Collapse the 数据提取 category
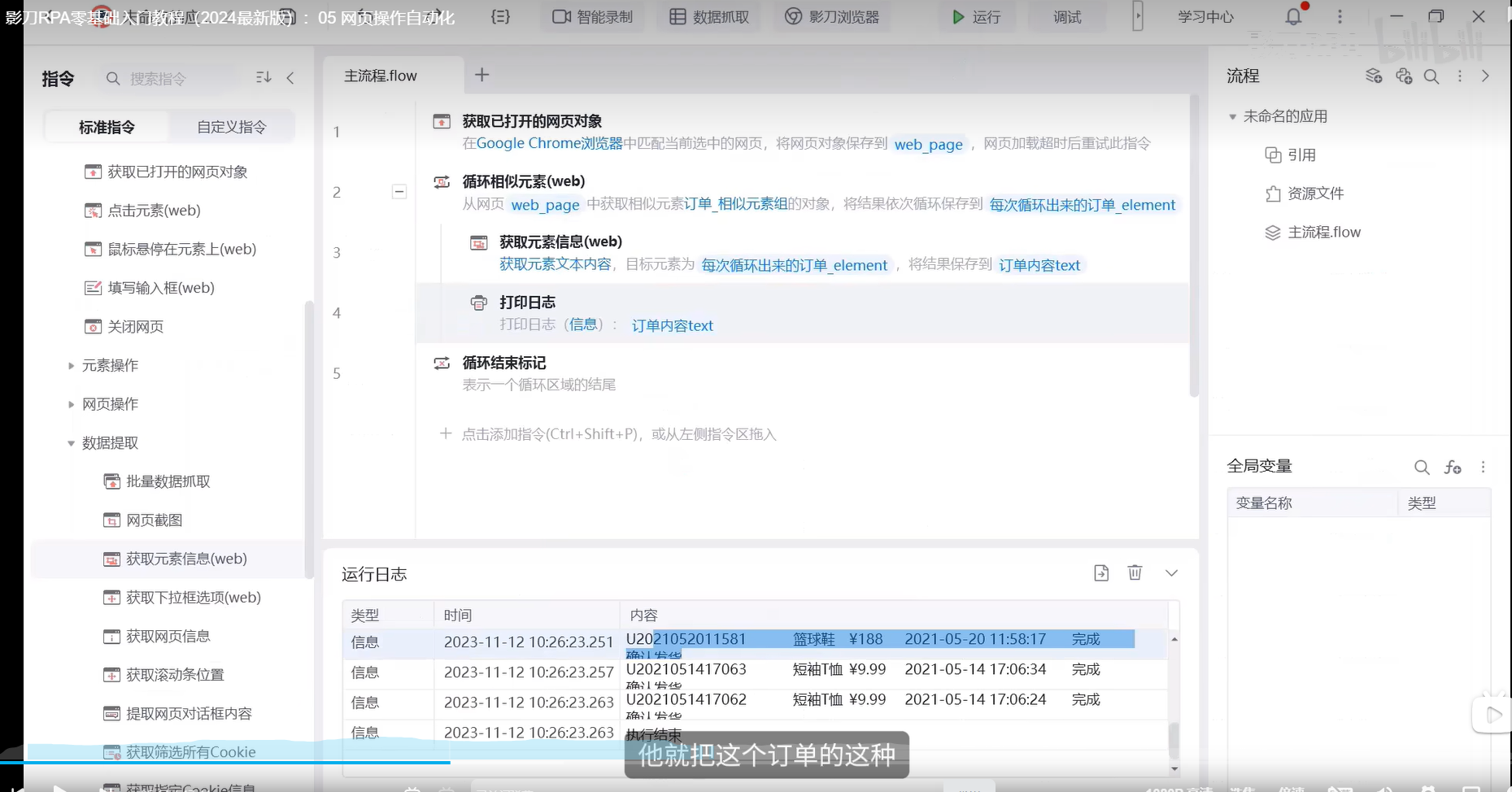This screenshot has height=792, width=1512. point(72,443)
